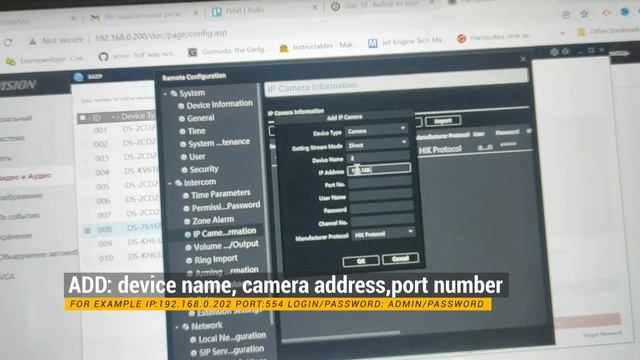Viewport: 640px width, 360px height.
Task: Toggle select-all checkbox in device list header
Action: [82, 118]
